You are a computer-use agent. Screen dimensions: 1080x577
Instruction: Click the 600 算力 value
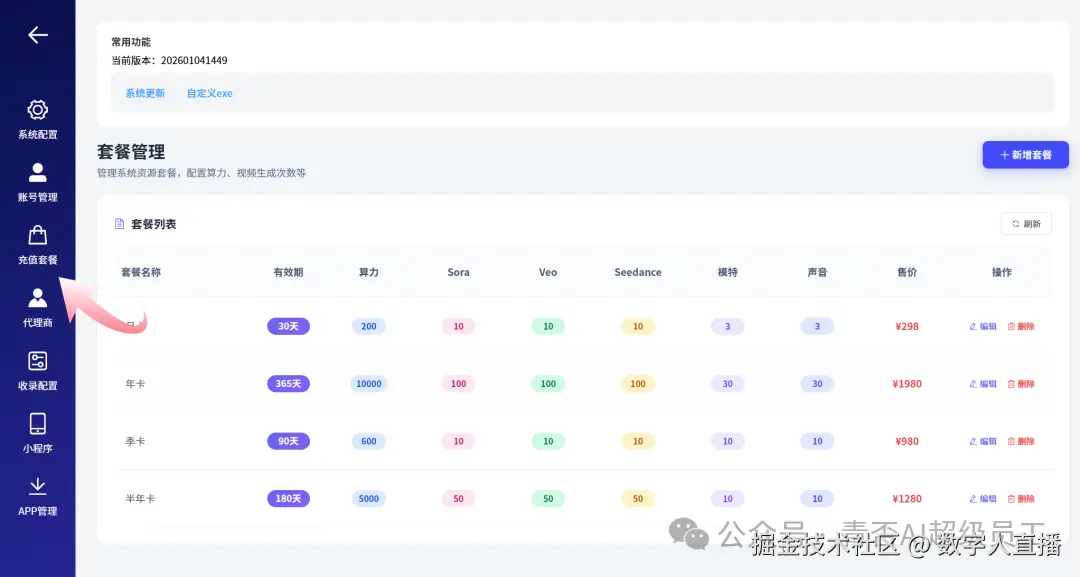(x=368, y=441)
